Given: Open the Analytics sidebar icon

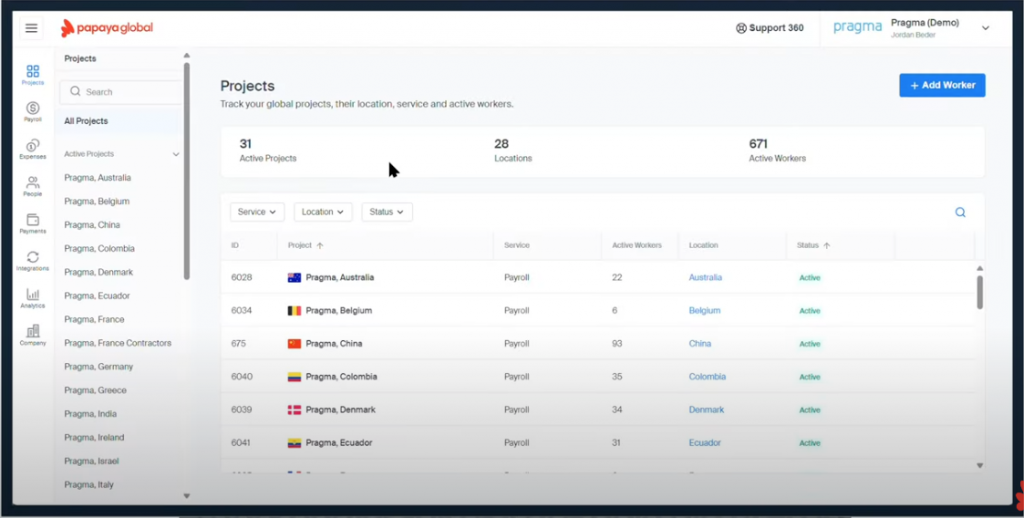Looking at the screenshot, I should [x=33, y=298].
